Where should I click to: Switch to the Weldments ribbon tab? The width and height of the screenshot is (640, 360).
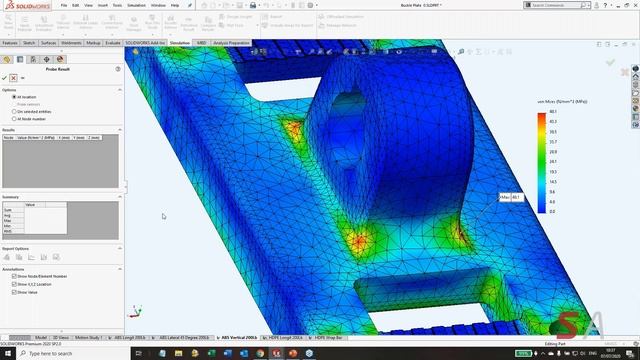(71, 43)
